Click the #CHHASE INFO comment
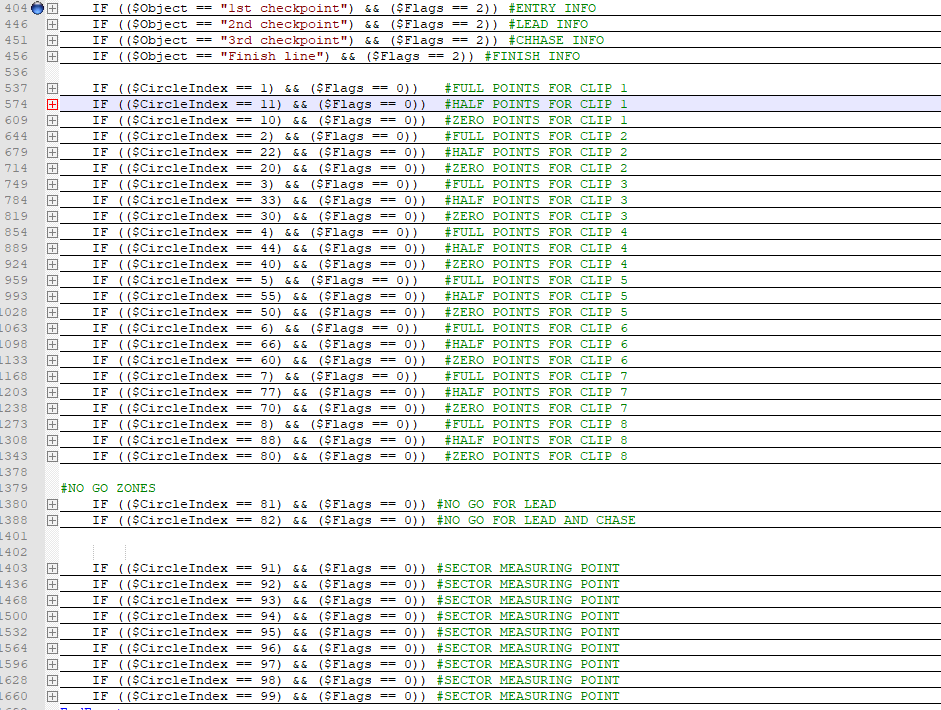The height and width of the screenshot is (710, 941). point(556,40)
